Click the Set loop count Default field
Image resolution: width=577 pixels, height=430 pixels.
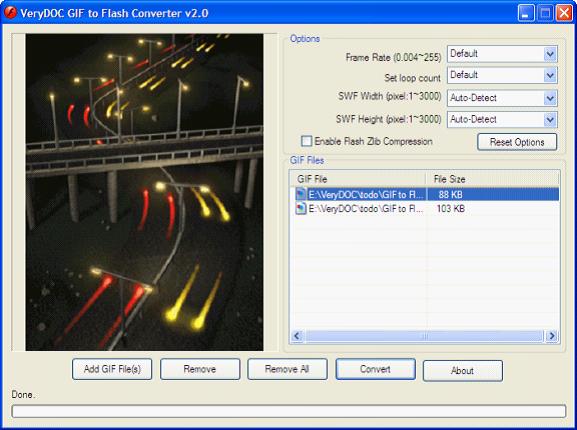click(x=496, y=75)
